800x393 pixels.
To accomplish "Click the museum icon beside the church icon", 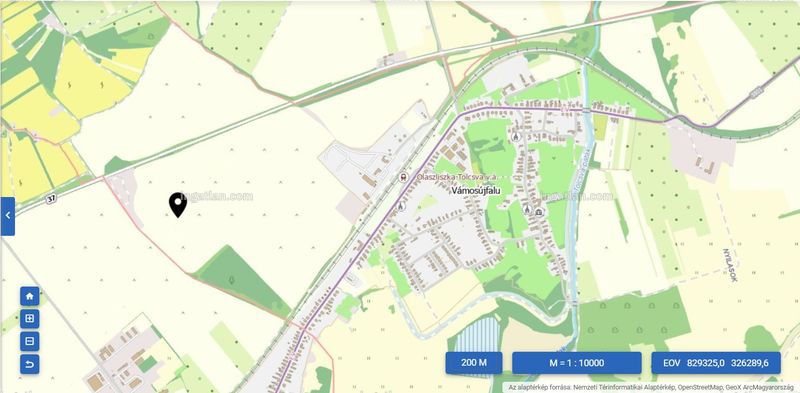I will click(539, 211).
